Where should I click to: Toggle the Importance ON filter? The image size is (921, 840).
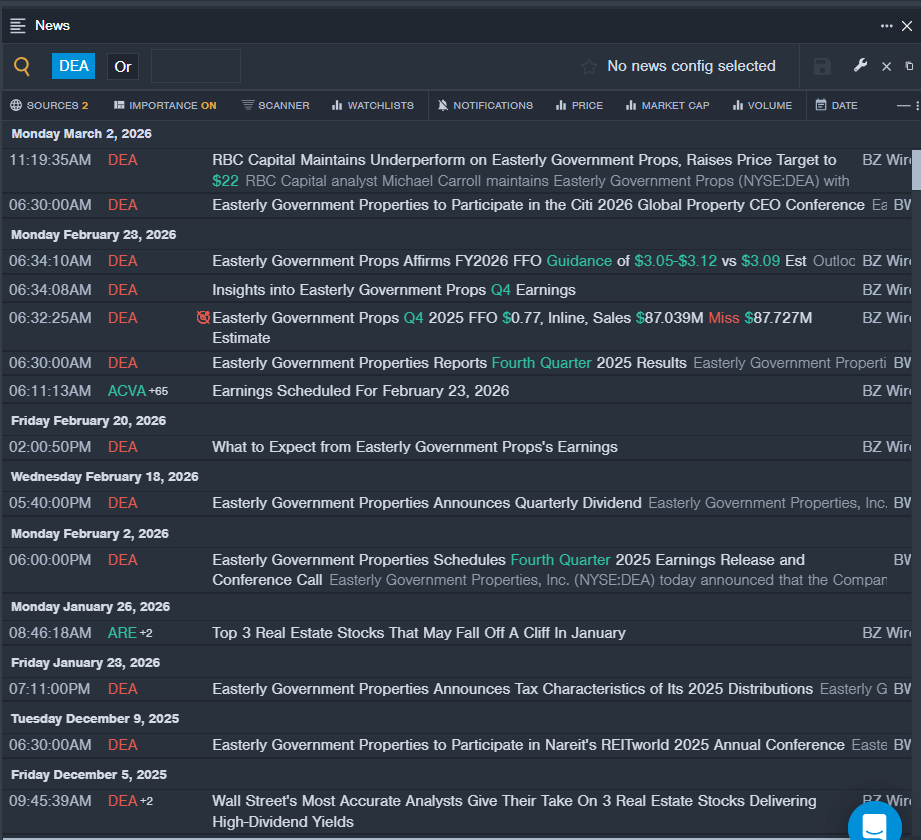[165, 105]
